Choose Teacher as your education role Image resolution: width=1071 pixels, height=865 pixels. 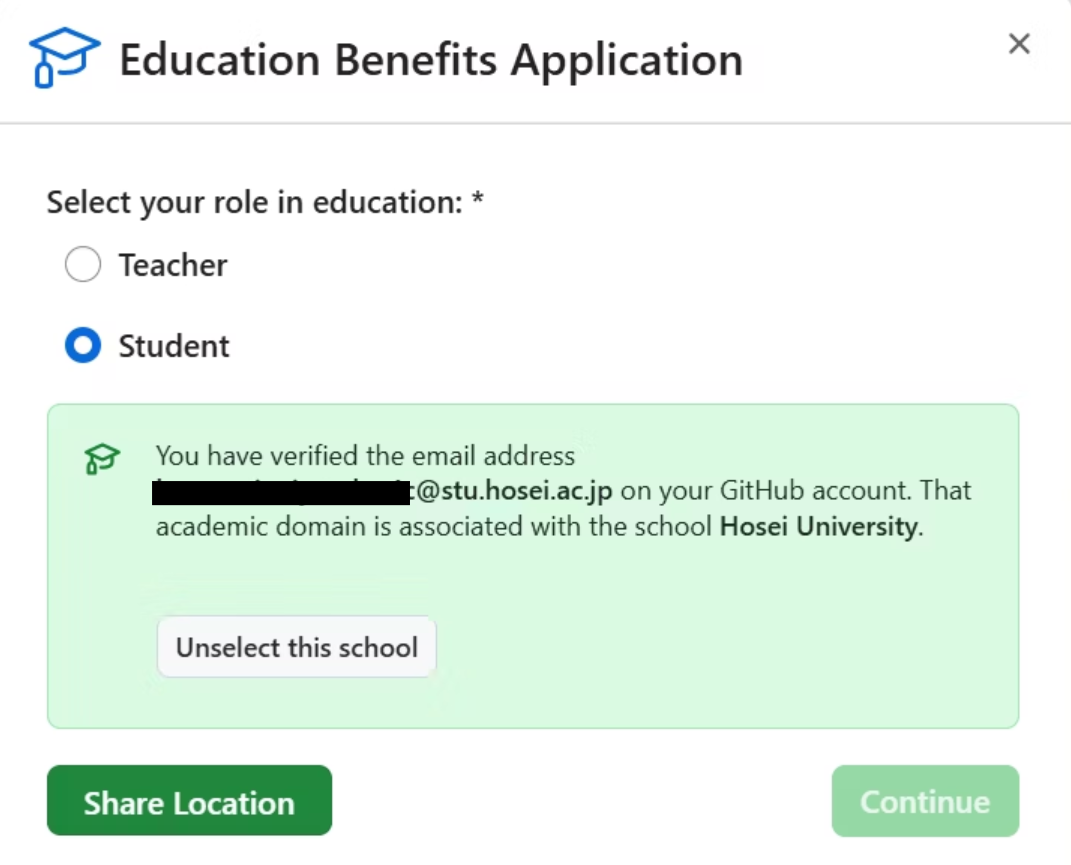pyautogui.click(x=83, y=264)
